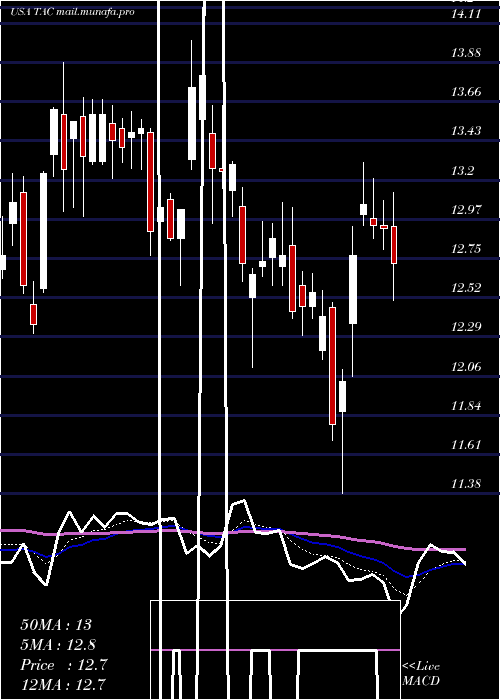The height and width of the screenshot is (700, 500).
Task: Select the 12.75 price axis label
Action: coord(466,249)
